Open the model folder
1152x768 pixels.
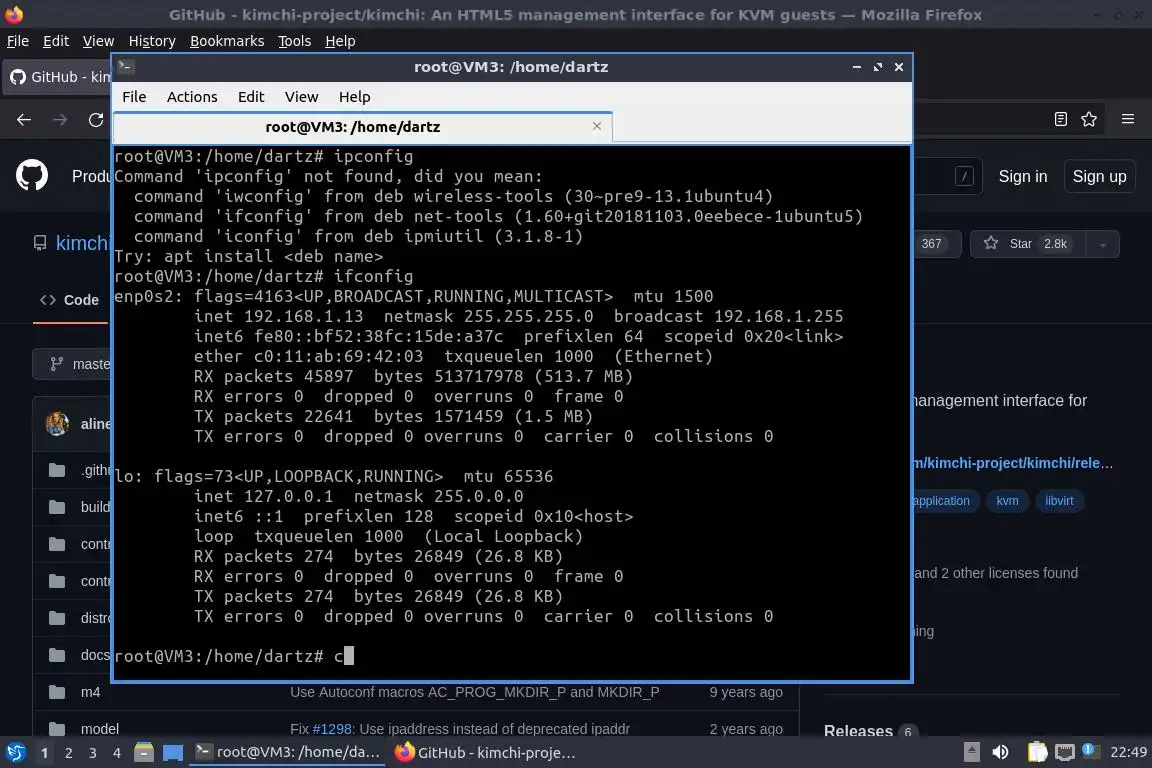[100, 729]
